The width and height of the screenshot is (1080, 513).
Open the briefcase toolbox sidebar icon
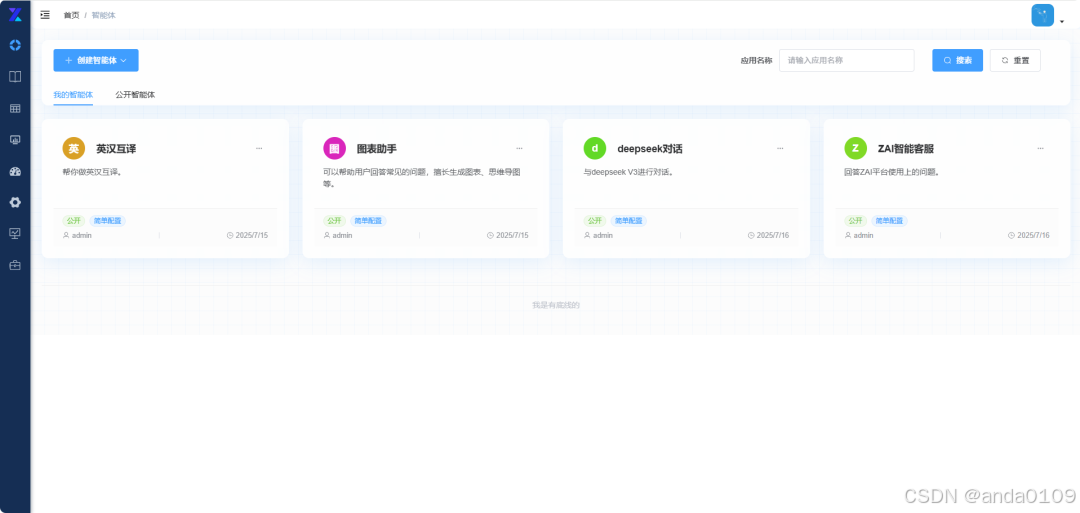(15, 265)
